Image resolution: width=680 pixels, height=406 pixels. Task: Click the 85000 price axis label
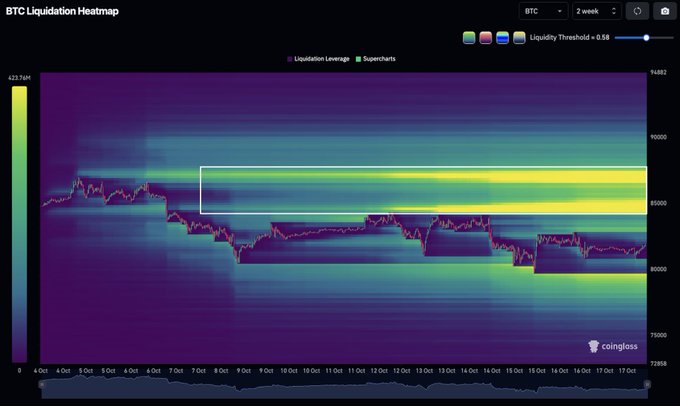[x=658, y=203]
